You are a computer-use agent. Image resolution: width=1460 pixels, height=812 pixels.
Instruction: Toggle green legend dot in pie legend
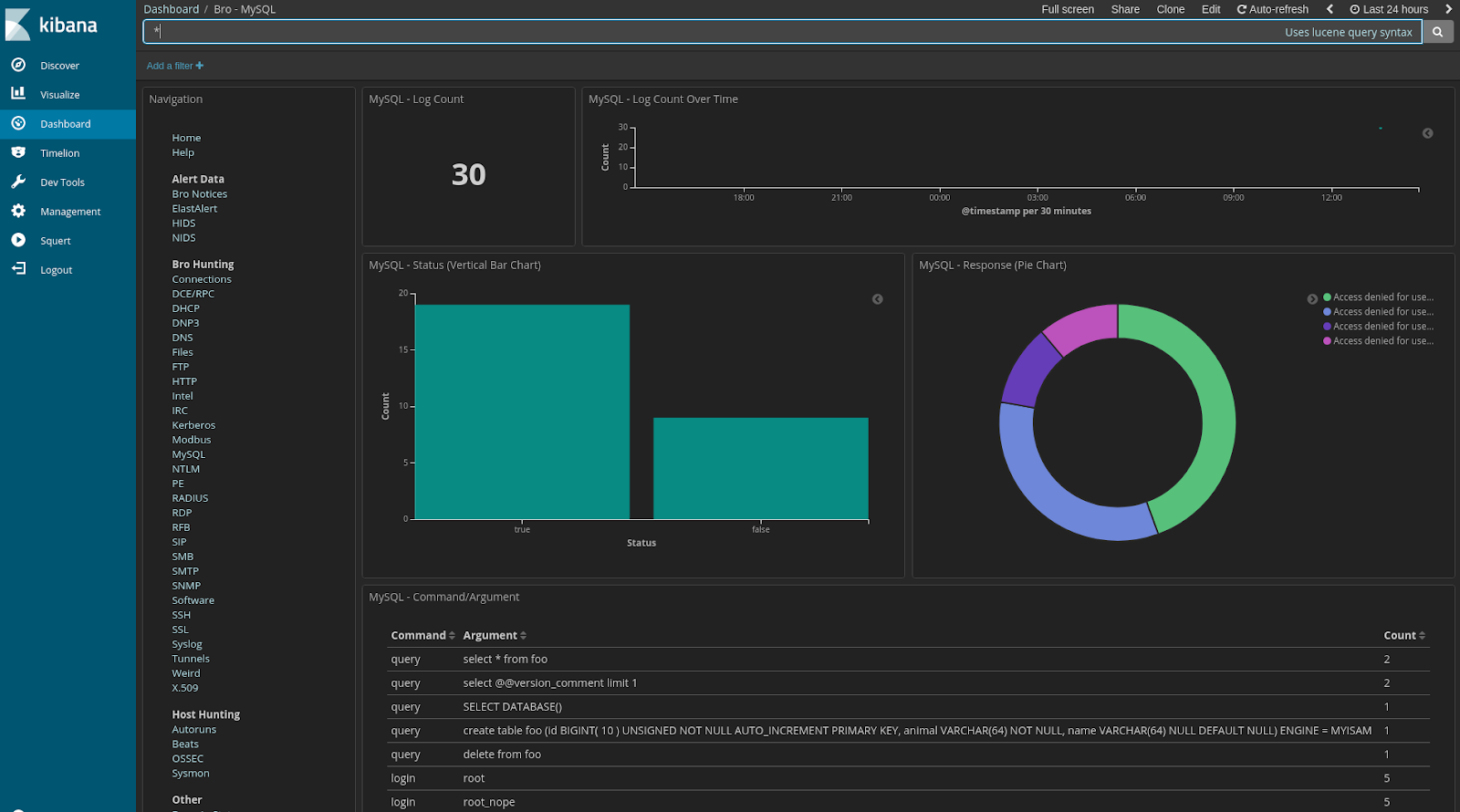click(x=1327, y=297)
